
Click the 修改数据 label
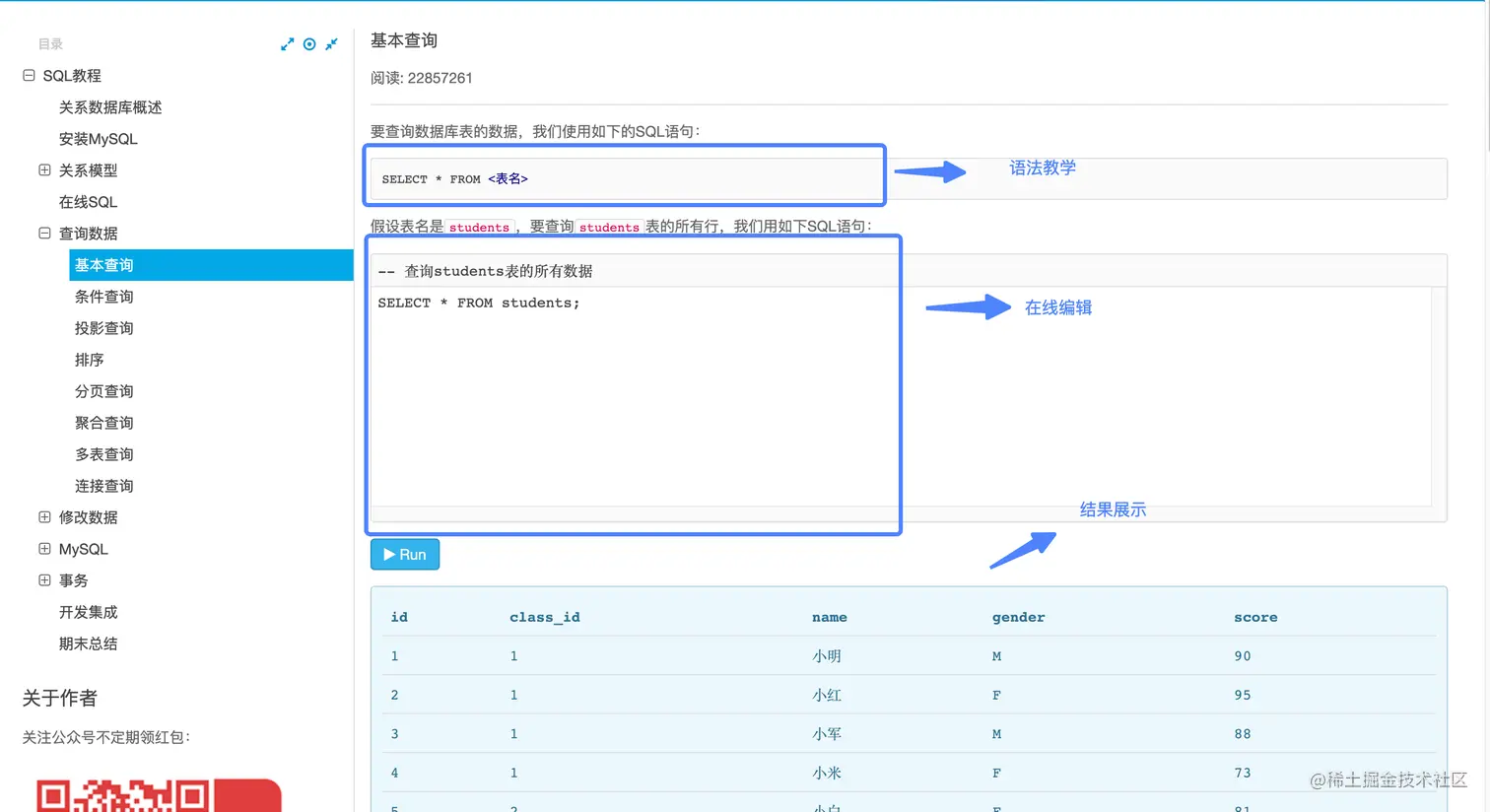[88, 517]
